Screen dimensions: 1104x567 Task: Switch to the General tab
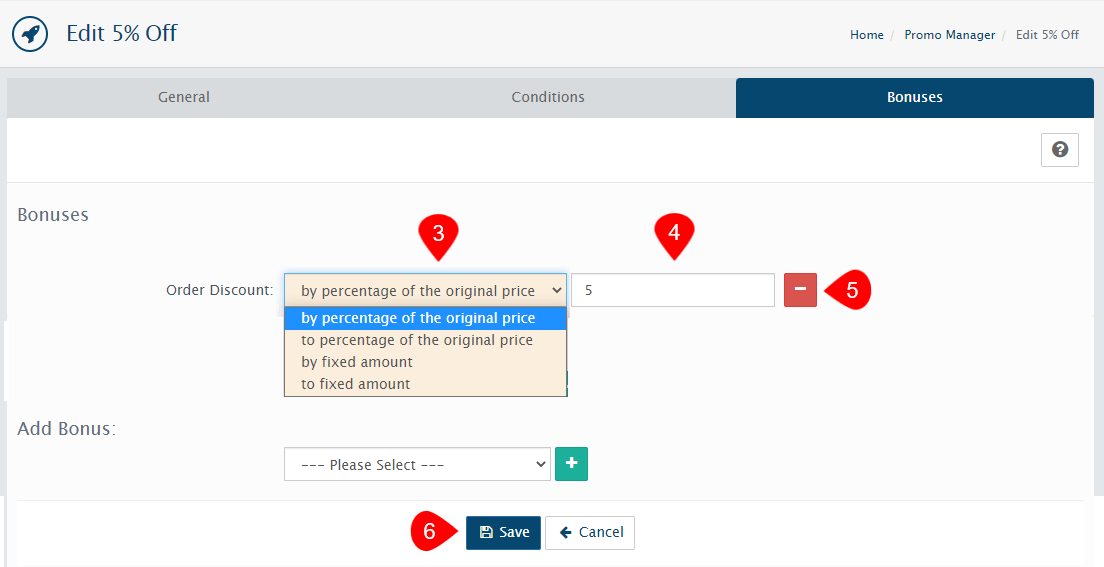(184, 97)
